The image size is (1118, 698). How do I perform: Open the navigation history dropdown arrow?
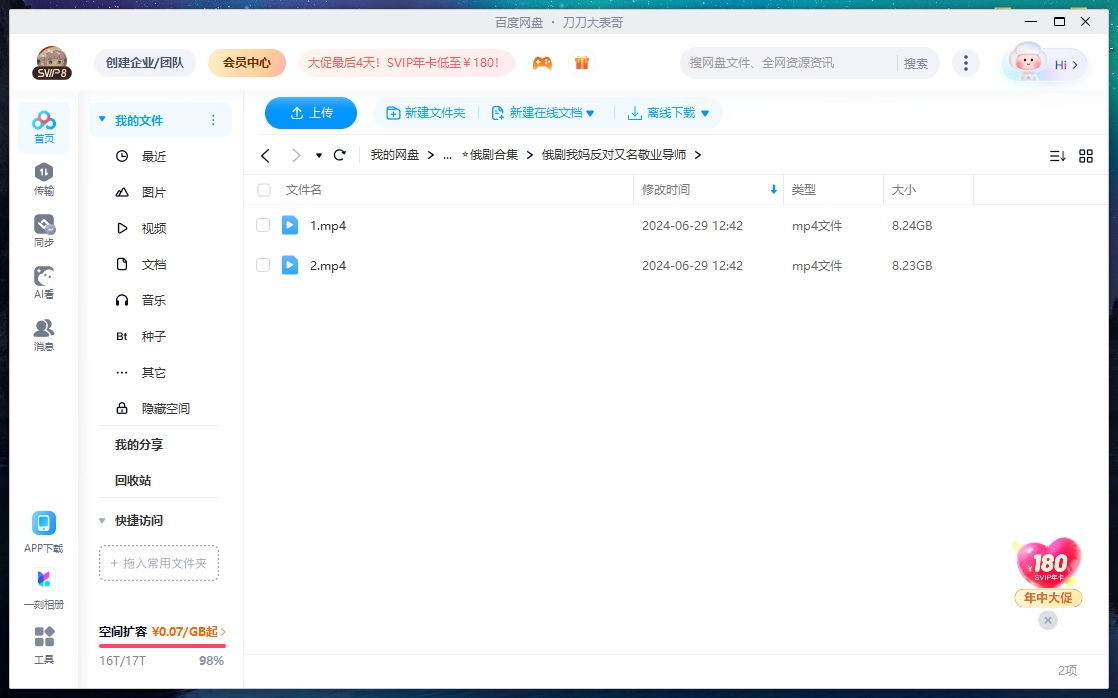(319, 155)
